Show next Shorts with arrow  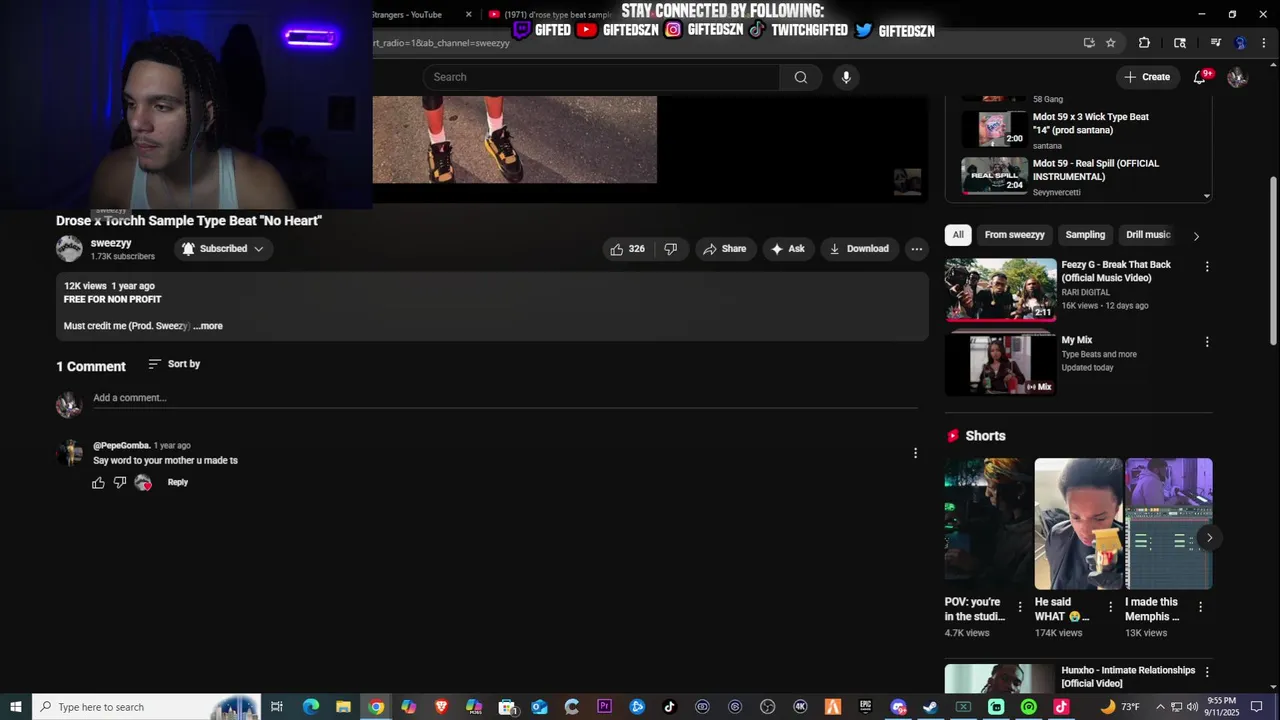click(1209, 538)
